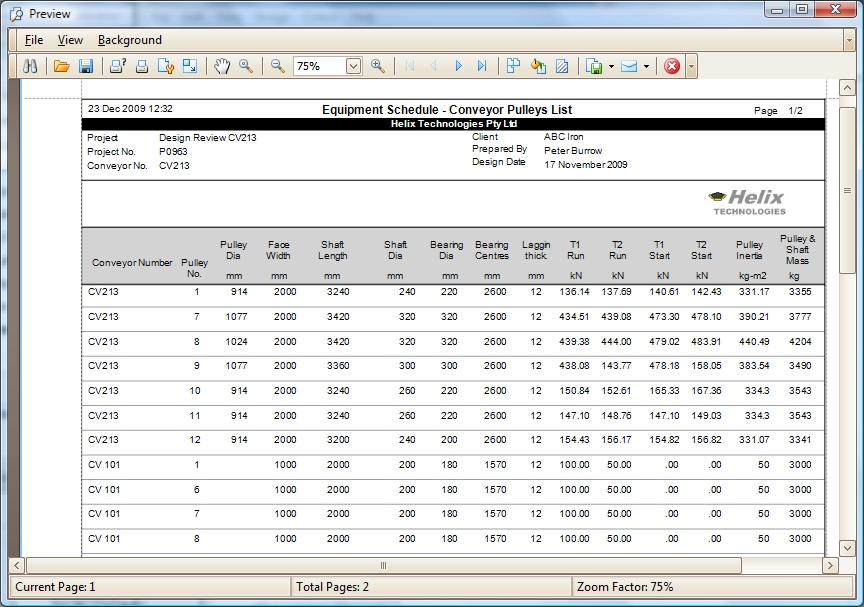Click the Zoom Out icon
The width and height of the screenshot is (864, 607).
(x=278, y=66)
